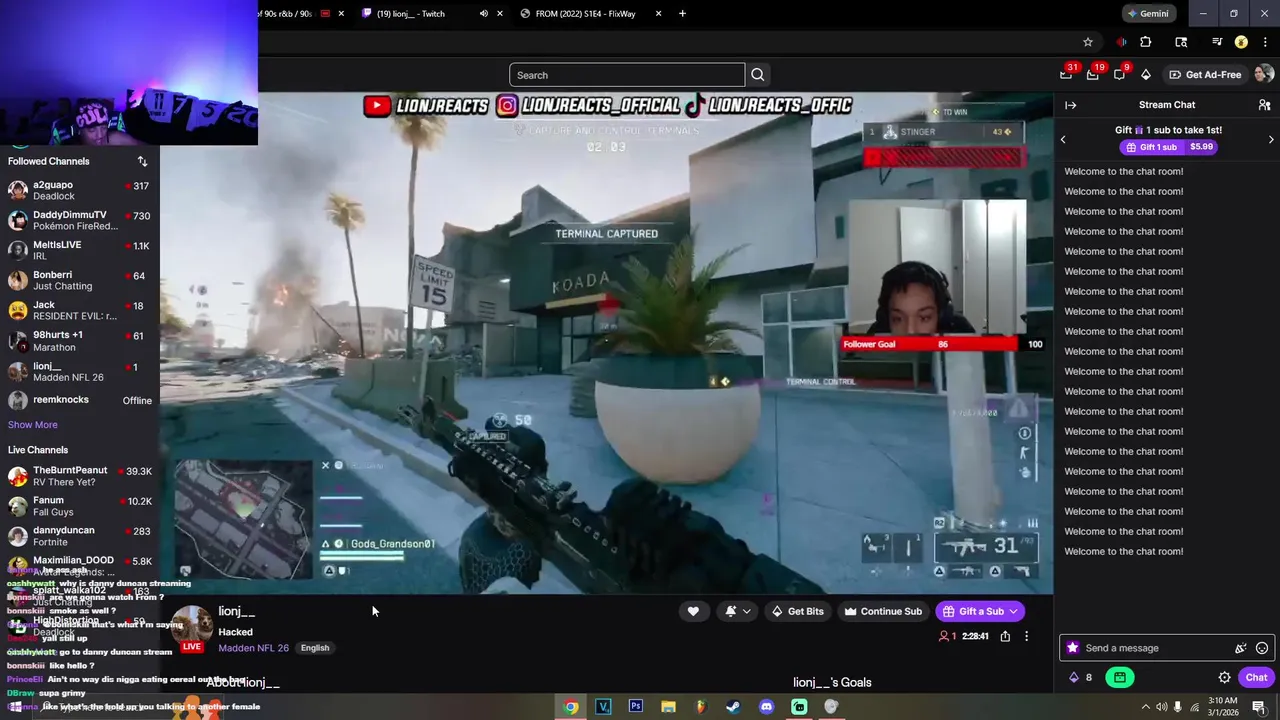Open a2guapo channel in sidebar
1280x720 pixels.
point(80,190)
